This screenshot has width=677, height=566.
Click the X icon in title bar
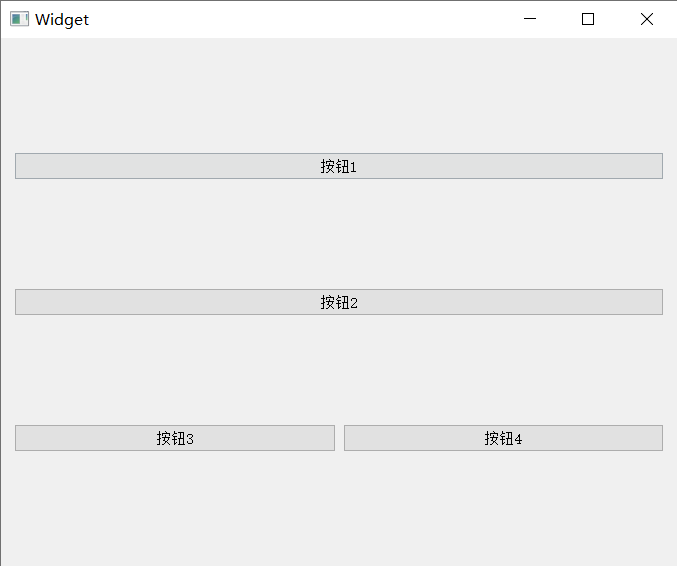(647, 19)
